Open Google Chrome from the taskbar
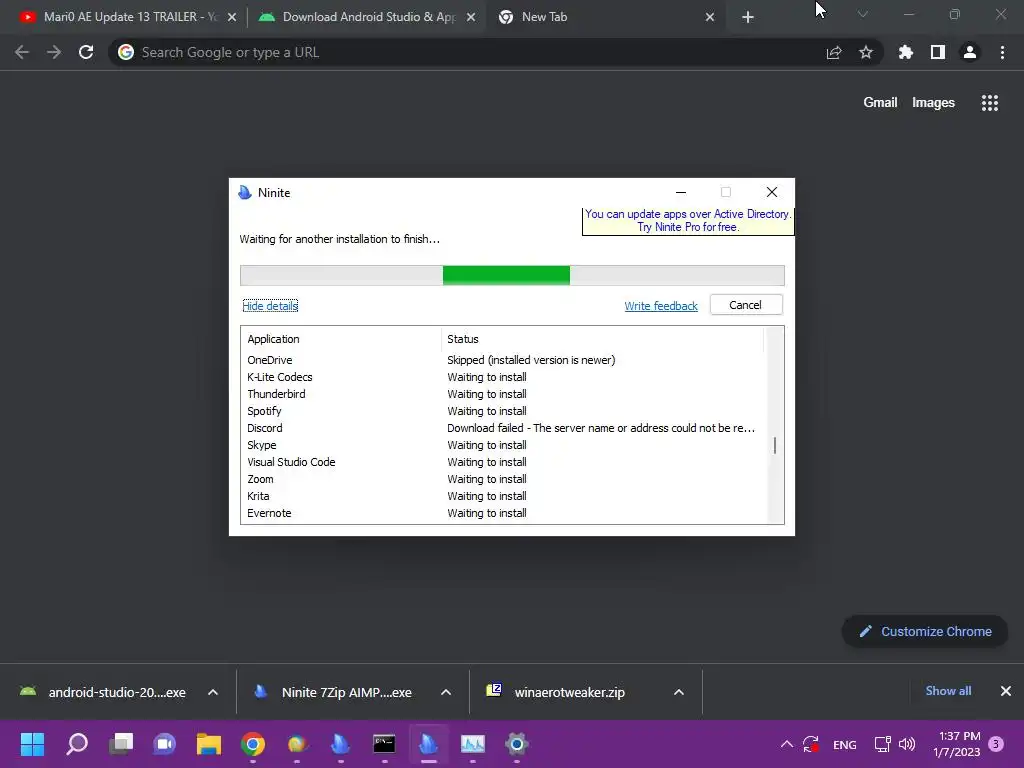 click(253, 744)
